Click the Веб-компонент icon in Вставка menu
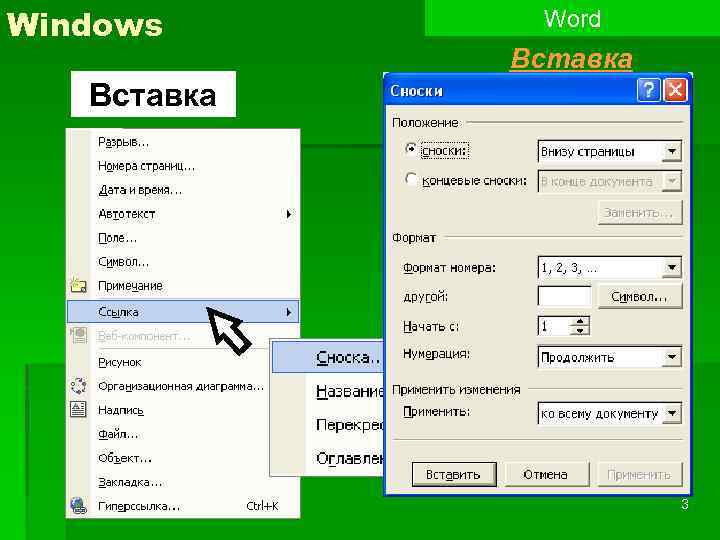This screenshot has height=540, width=720. click(x=79, y=336)
